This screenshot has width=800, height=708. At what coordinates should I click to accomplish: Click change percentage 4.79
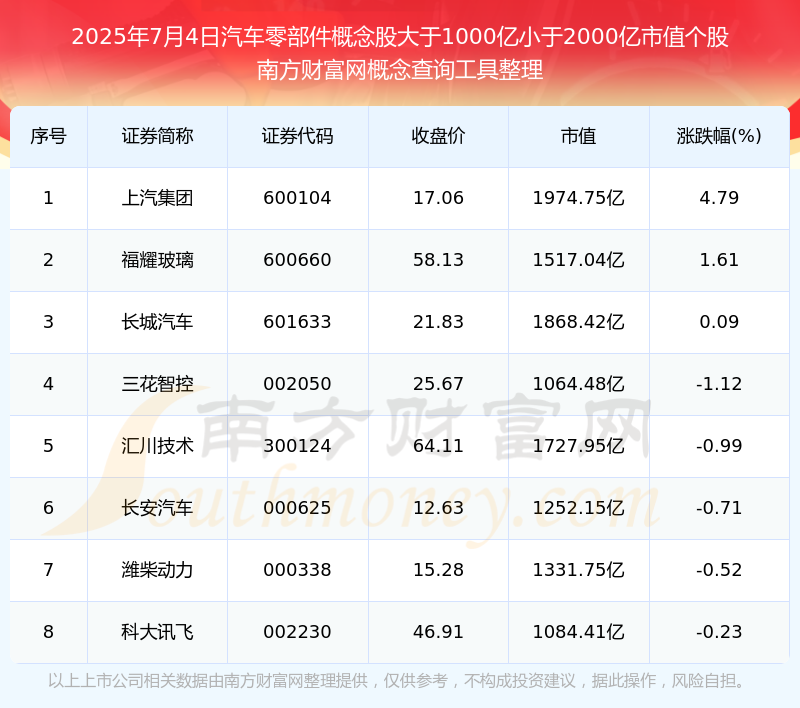(x=719, y=198)
